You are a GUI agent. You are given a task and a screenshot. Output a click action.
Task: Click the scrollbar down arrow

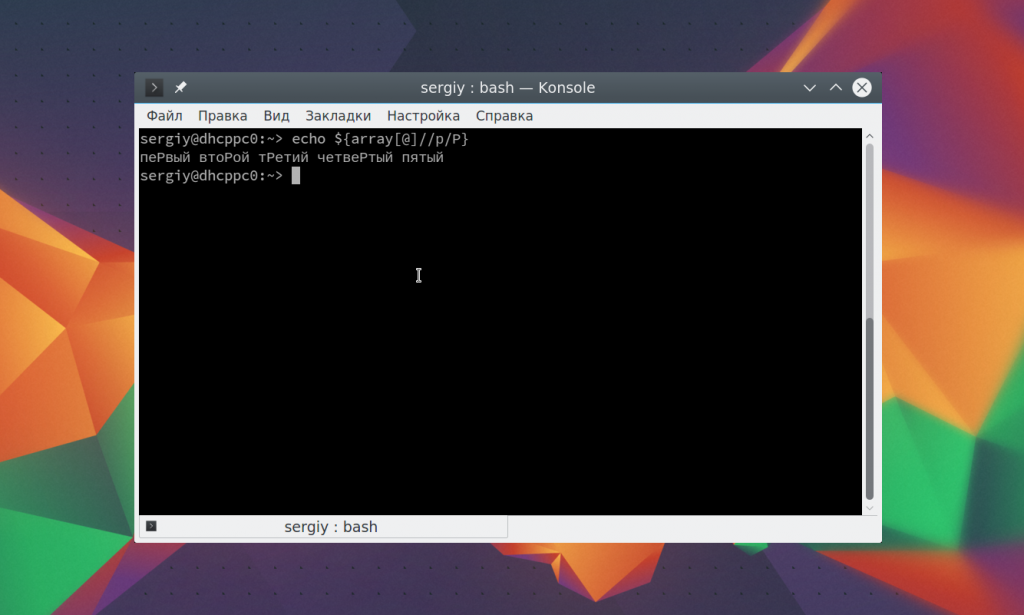870,508
